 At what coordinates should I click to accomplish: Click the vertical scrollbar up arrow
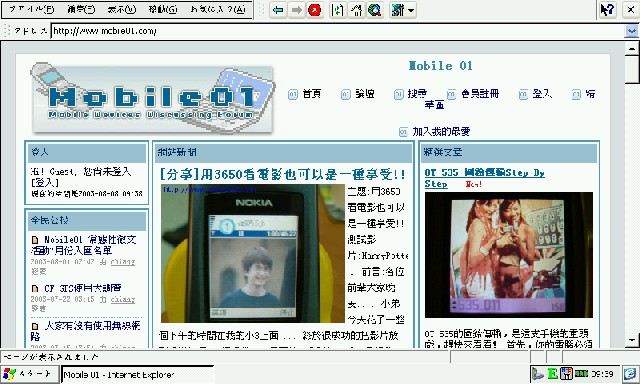632,49
